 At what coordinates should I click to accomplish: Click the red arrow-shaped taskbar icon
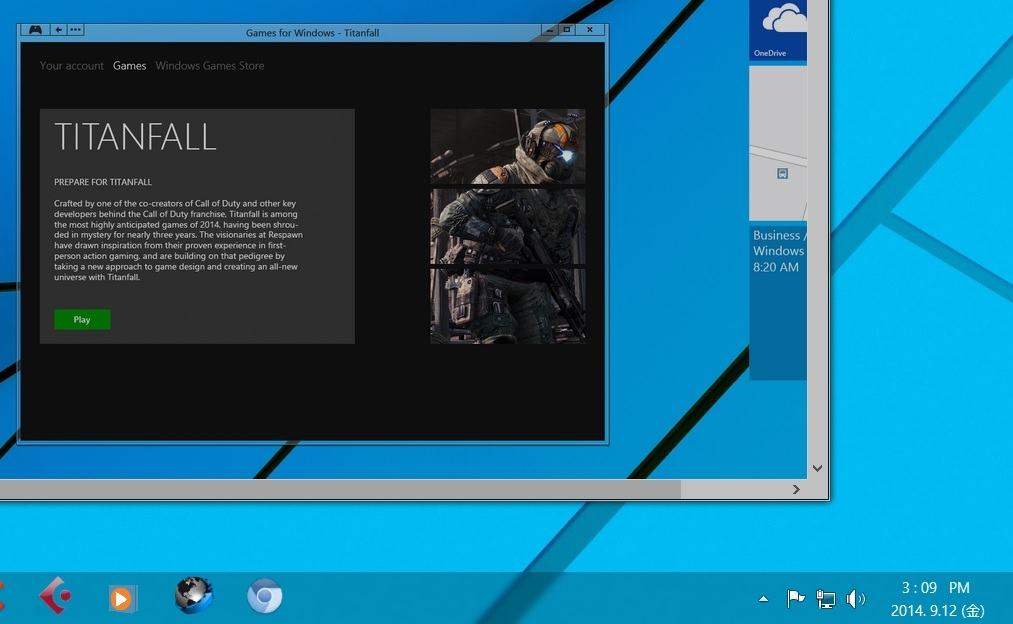pyautogui.click(x=54, y=597)
